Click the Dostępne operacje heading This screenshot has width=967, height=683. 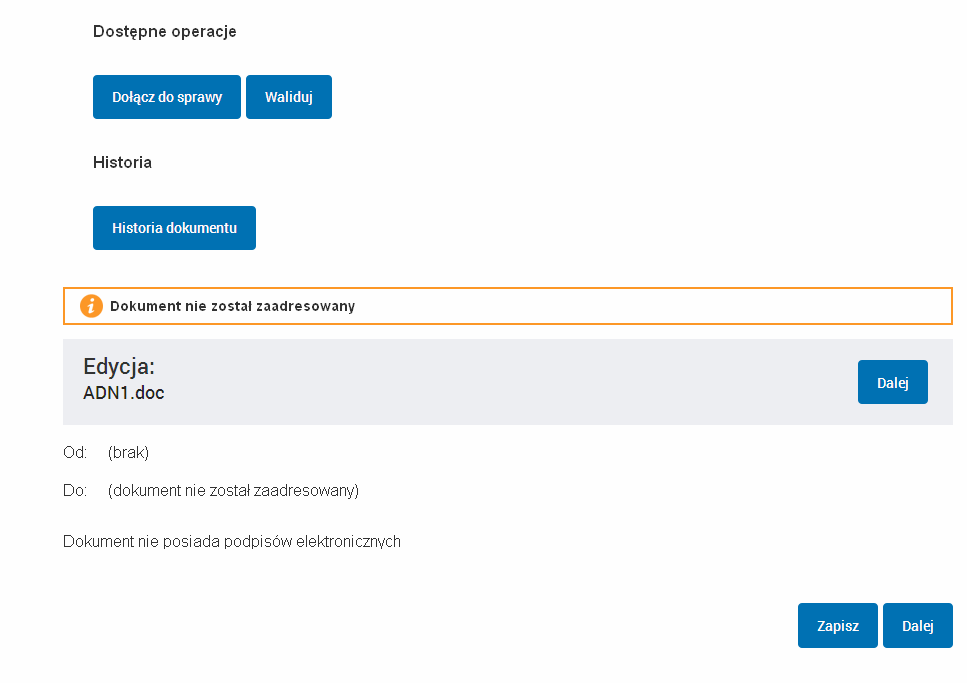point(165,31)
